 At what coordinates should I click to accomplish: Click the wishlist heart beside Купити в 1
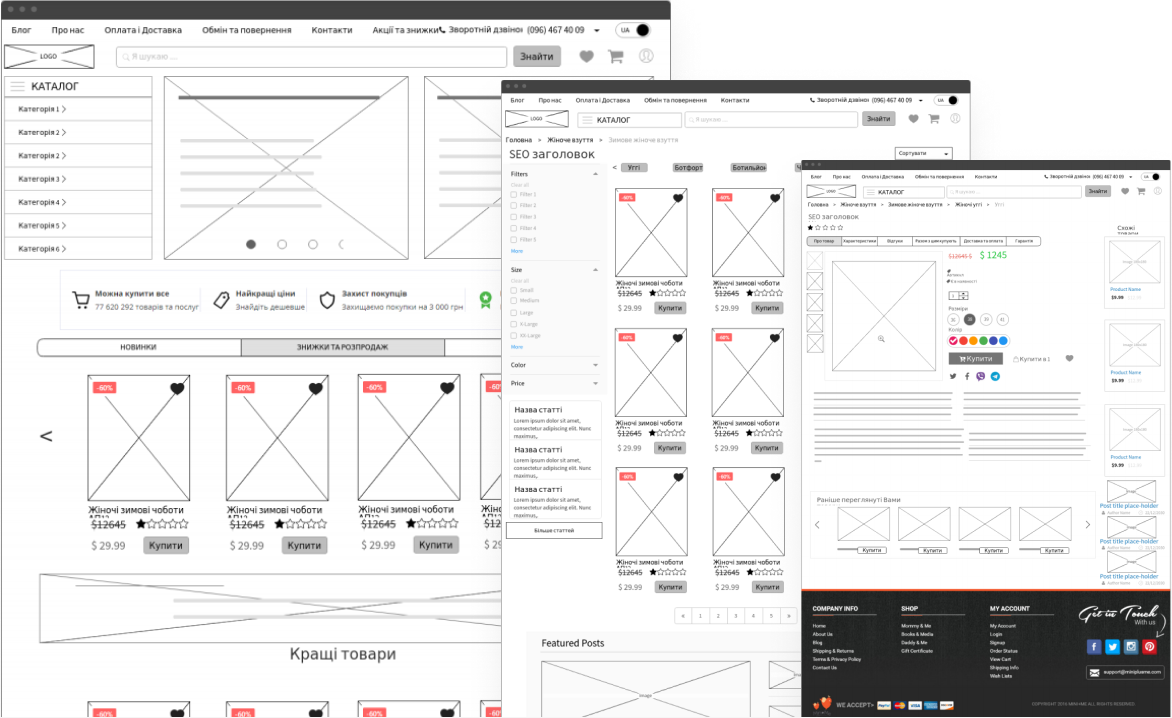(1069, 358)
